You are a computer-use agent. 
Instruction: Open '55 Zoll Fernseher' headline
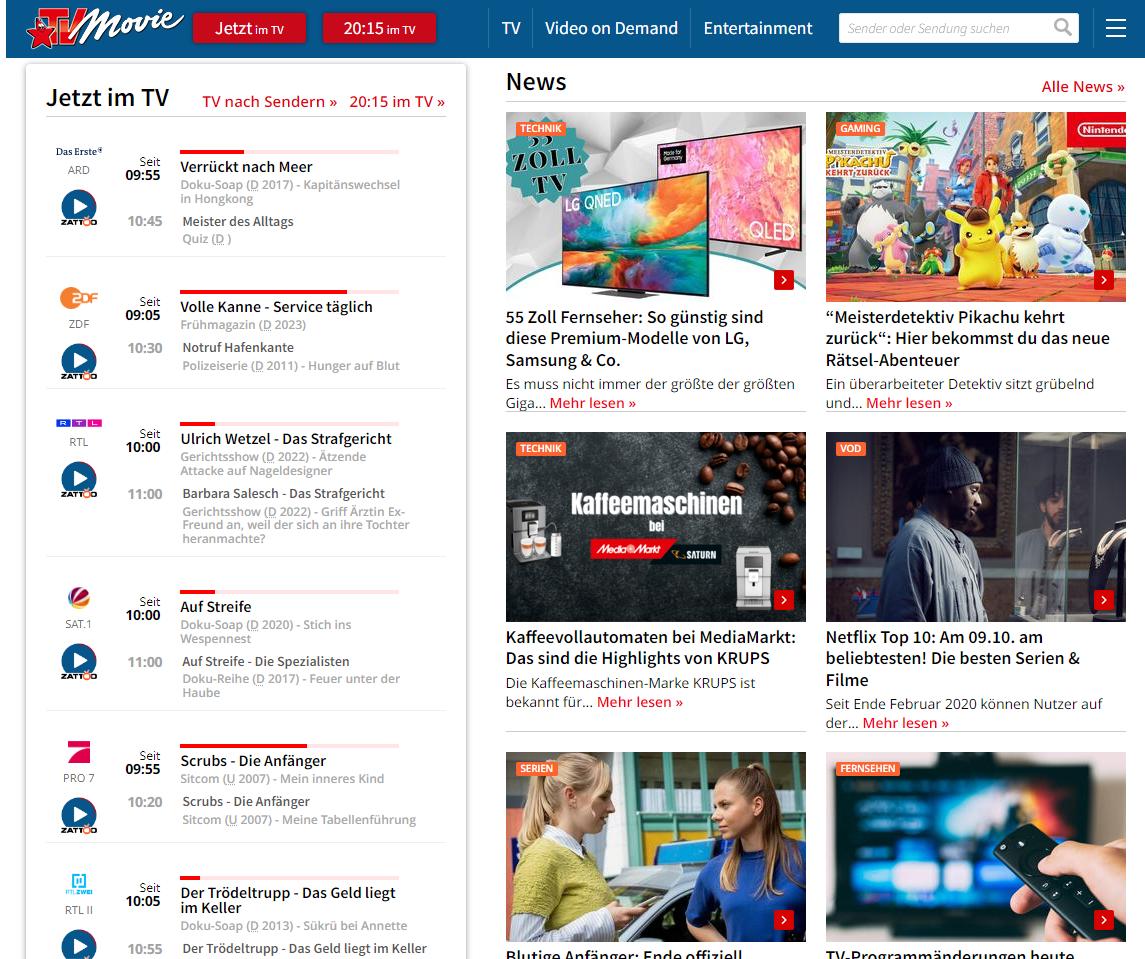pyautogui.click(x=635, y=339)
